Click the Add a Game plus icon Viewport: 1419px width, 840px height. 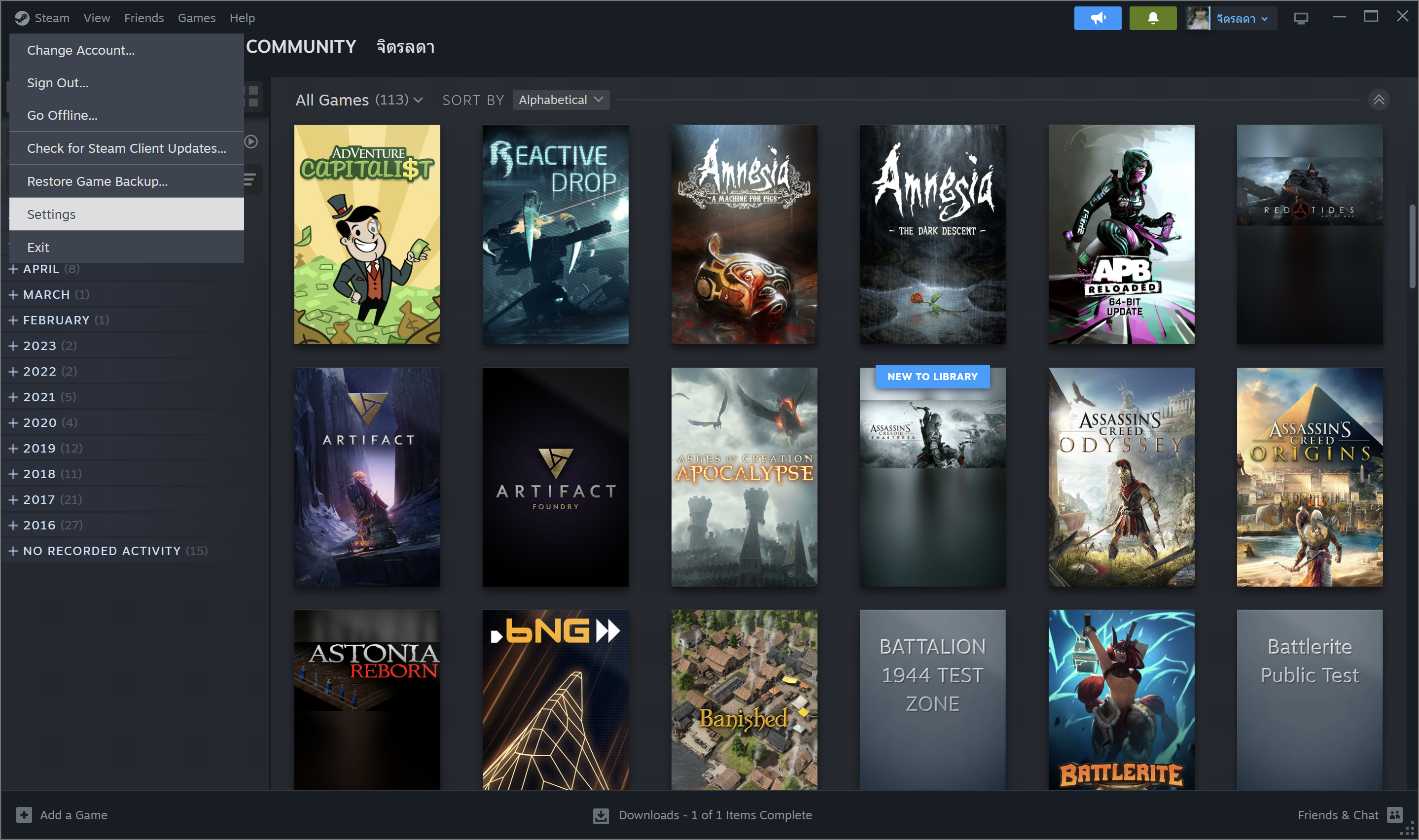(24, 814)
